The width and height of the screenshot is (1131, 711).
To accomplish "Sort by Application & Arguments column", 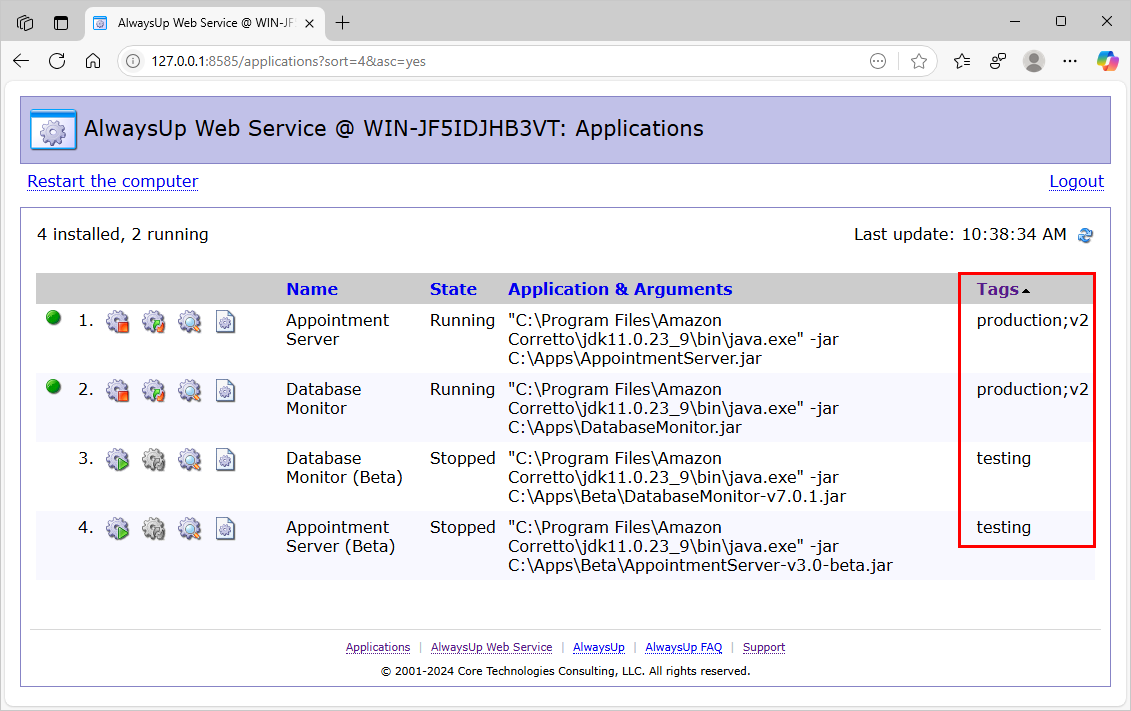I will [620, 289].
